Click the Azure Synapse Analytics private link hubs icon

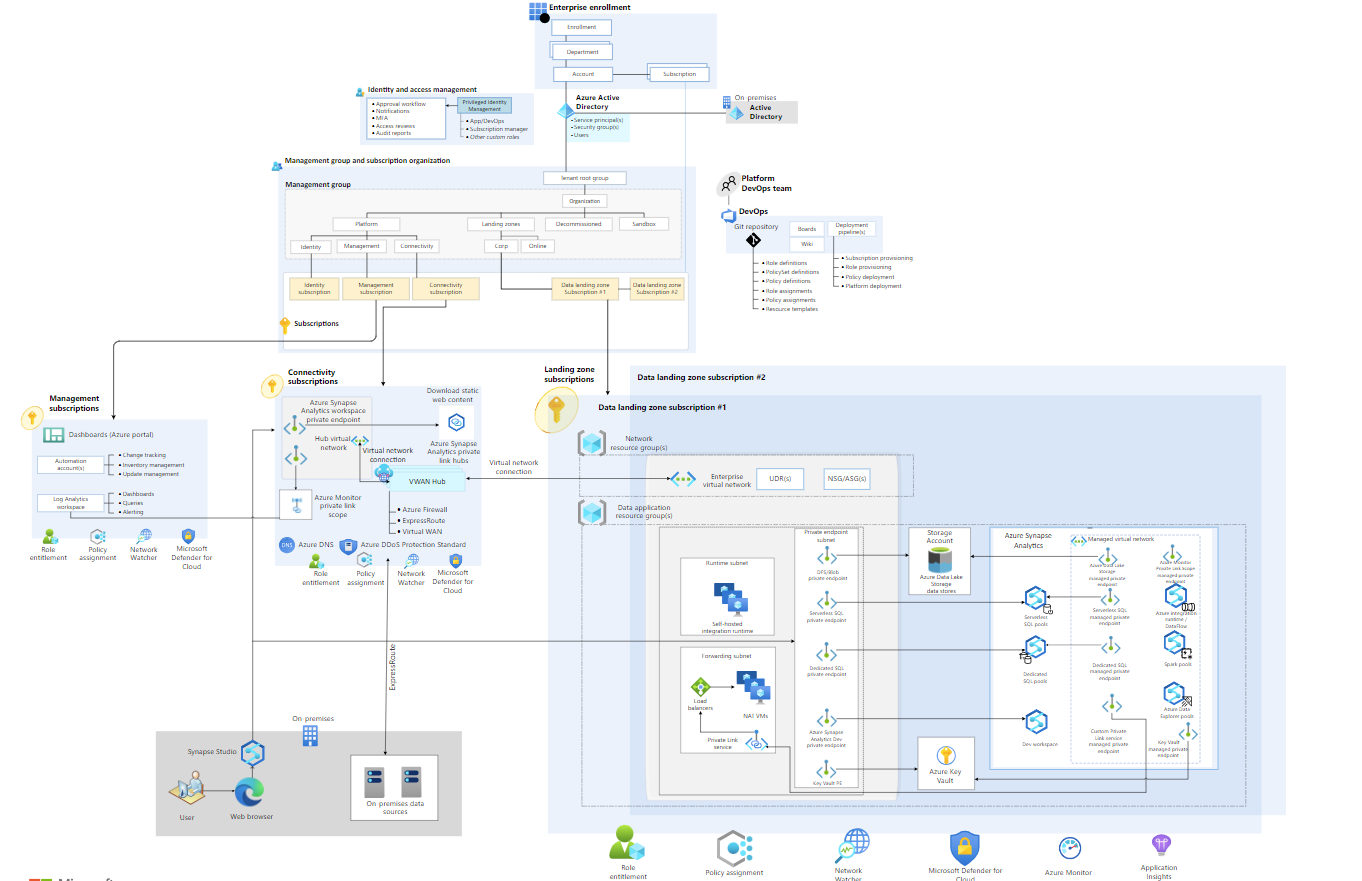pyautogui.click(x=456, y=423)
